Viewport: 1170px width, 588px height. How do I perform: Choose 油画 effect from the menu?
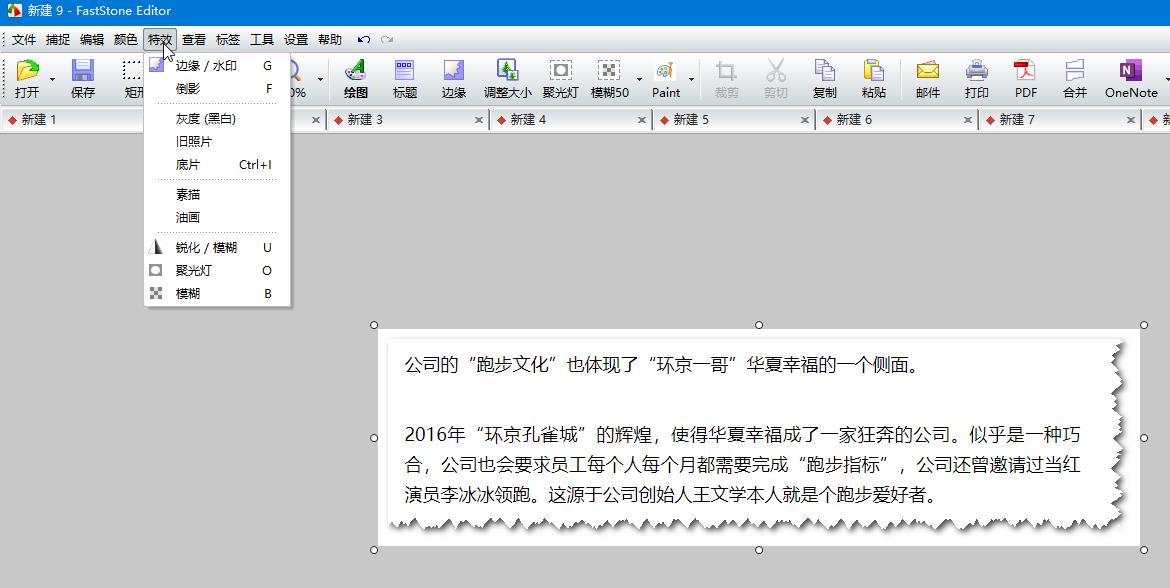(x=188, y=218)
